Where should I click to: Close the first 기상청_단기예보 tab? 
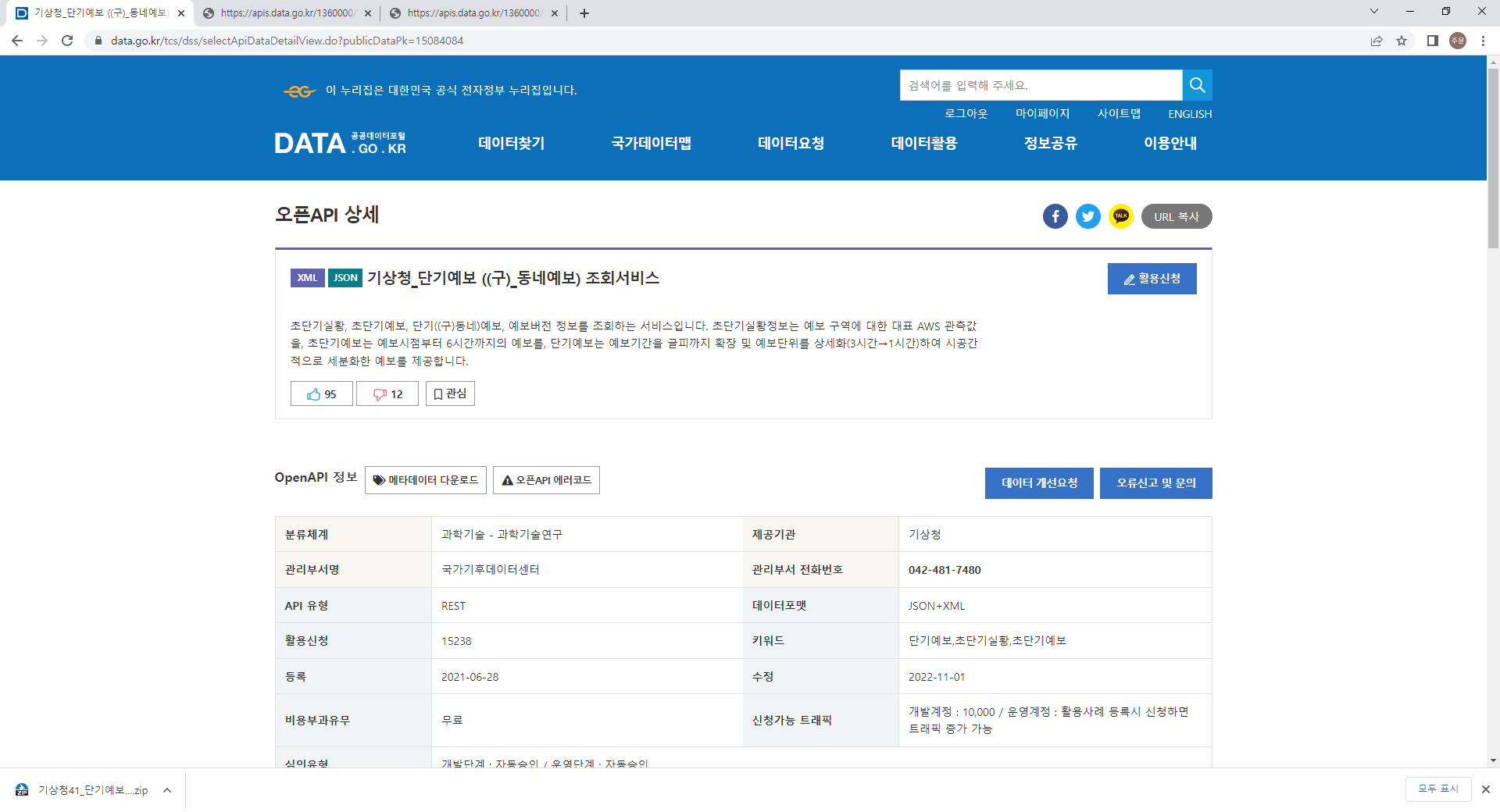tap(181, 13)
